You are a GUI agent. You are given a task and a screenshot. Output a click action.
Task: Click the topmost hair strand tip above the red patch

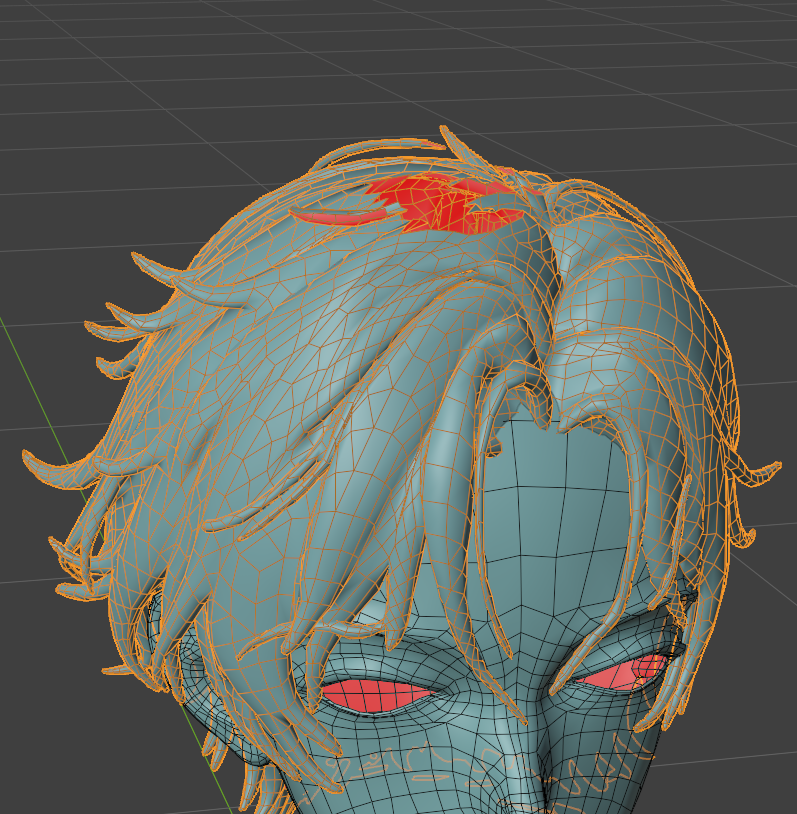coord(447,135)
